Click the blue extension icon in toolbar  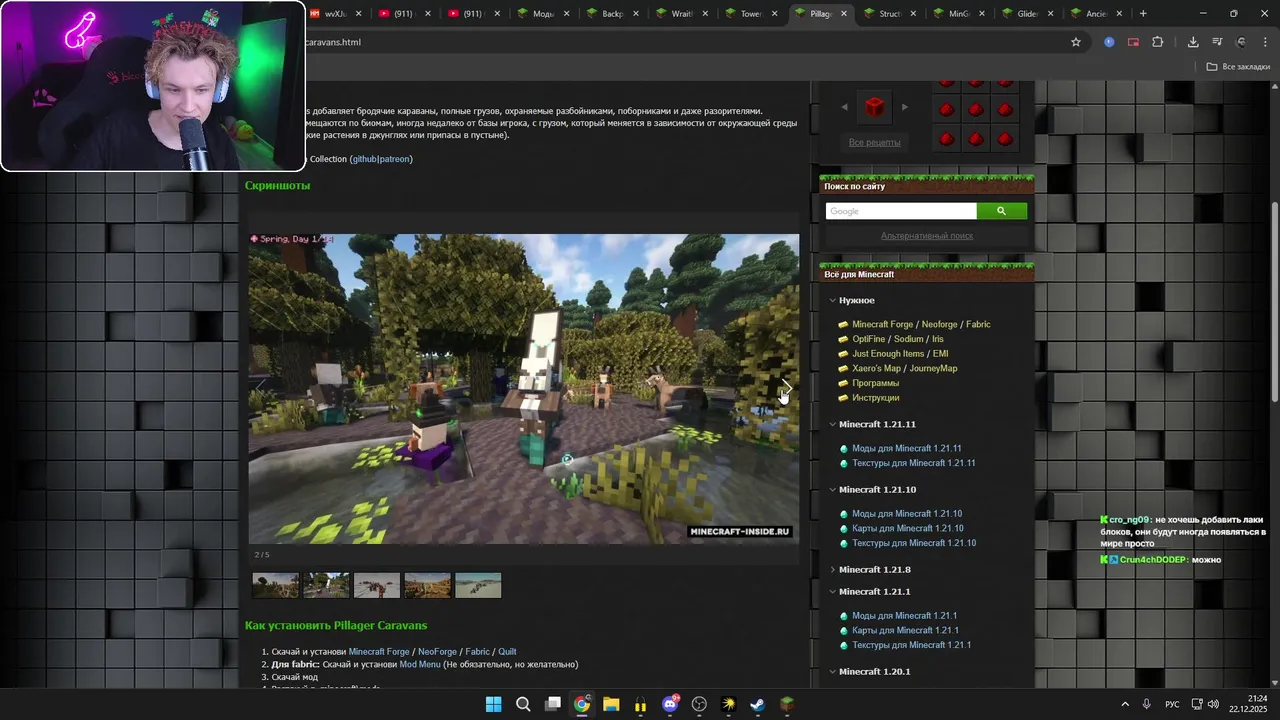1109,42
